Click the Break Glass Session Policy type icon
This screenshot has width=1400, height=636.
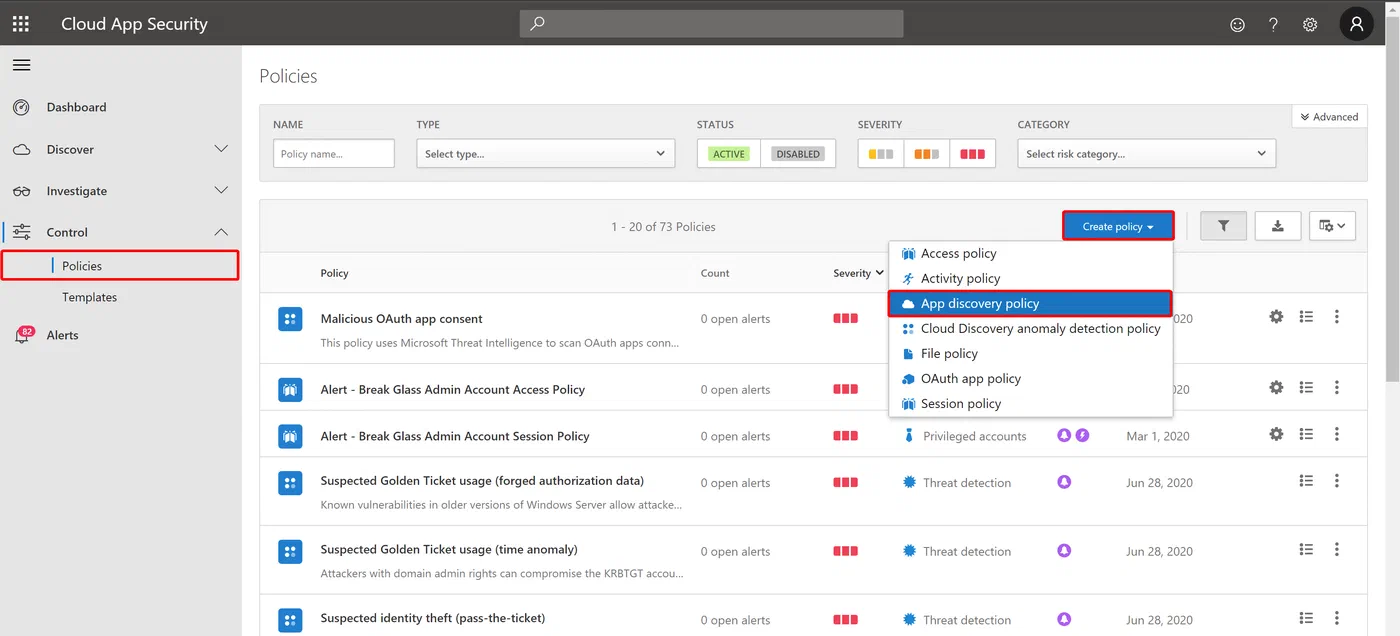click(290, 436)
